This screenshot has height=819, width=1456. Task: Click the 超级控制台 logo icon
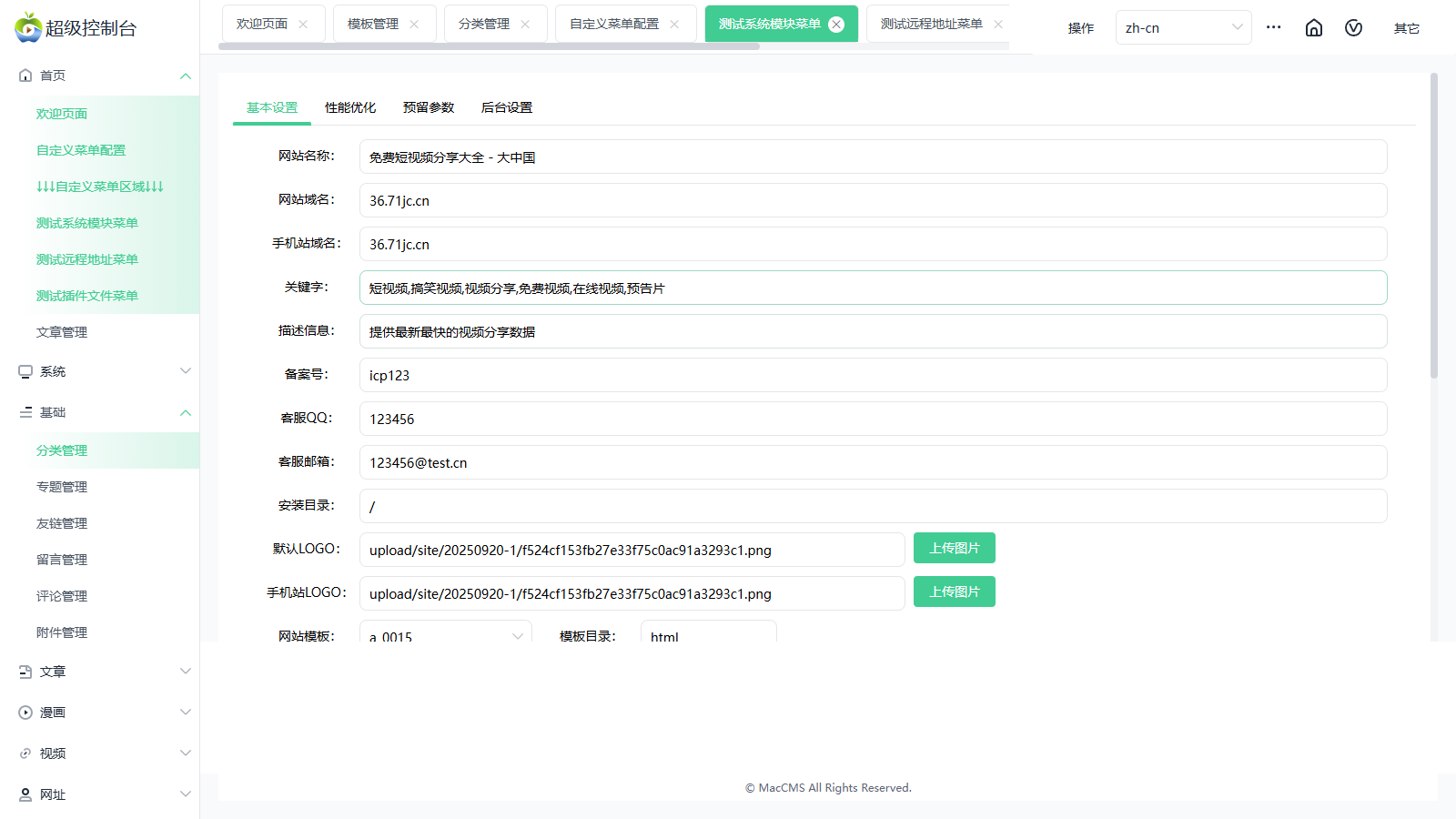[x=28, y=28]
